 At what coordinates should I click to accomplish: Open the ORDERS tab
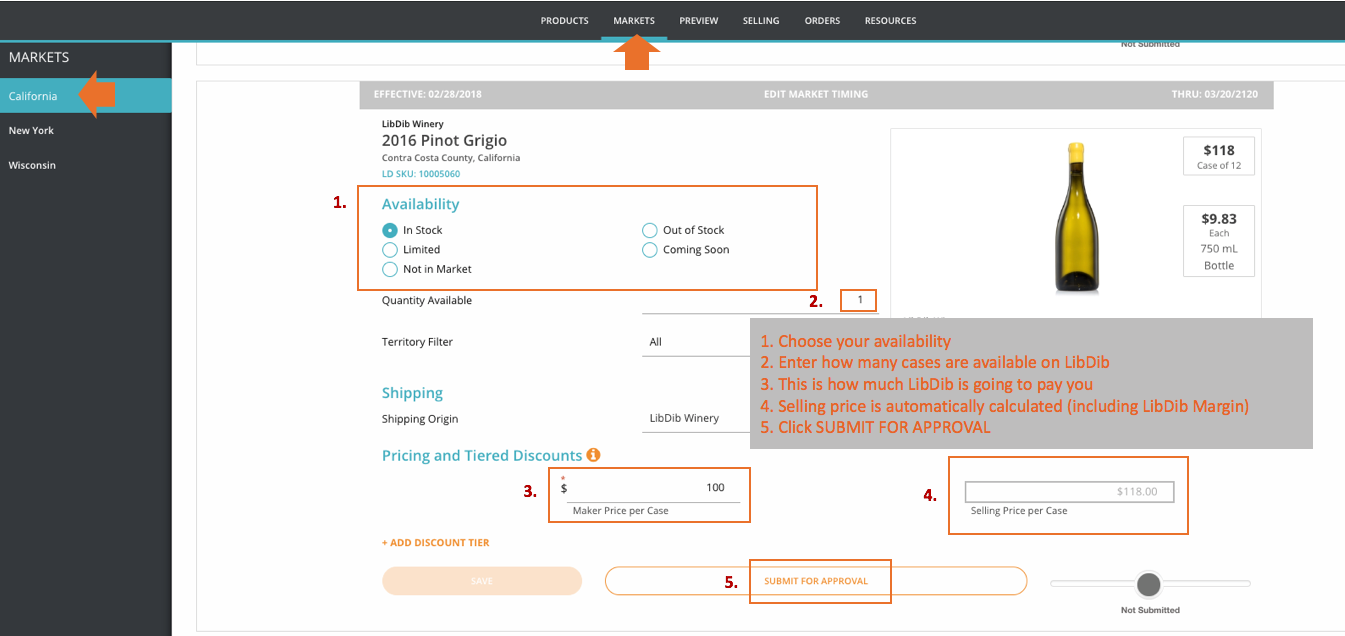tap(822, 20)
